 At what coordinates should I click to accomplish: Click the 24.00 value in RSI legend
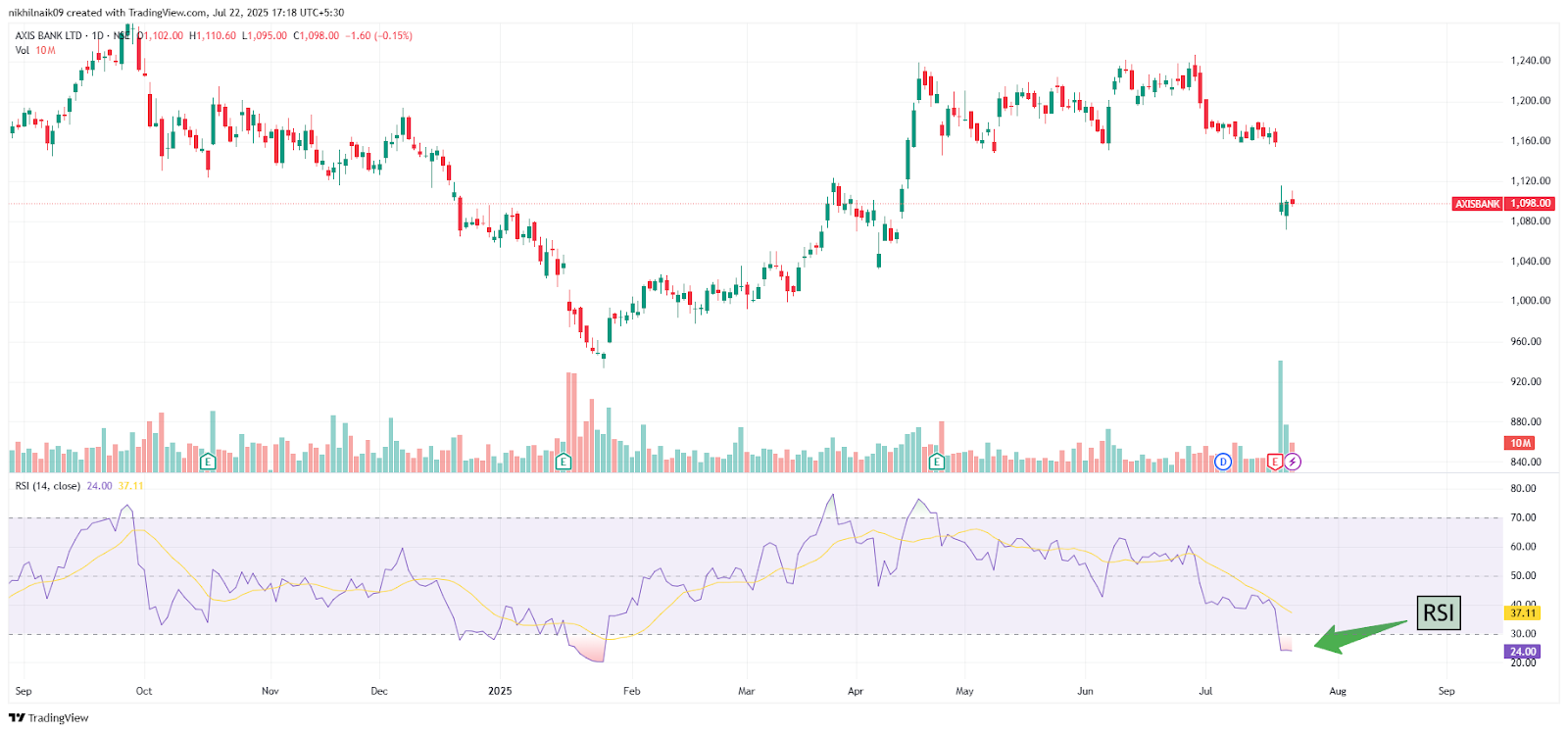point(99,486)
